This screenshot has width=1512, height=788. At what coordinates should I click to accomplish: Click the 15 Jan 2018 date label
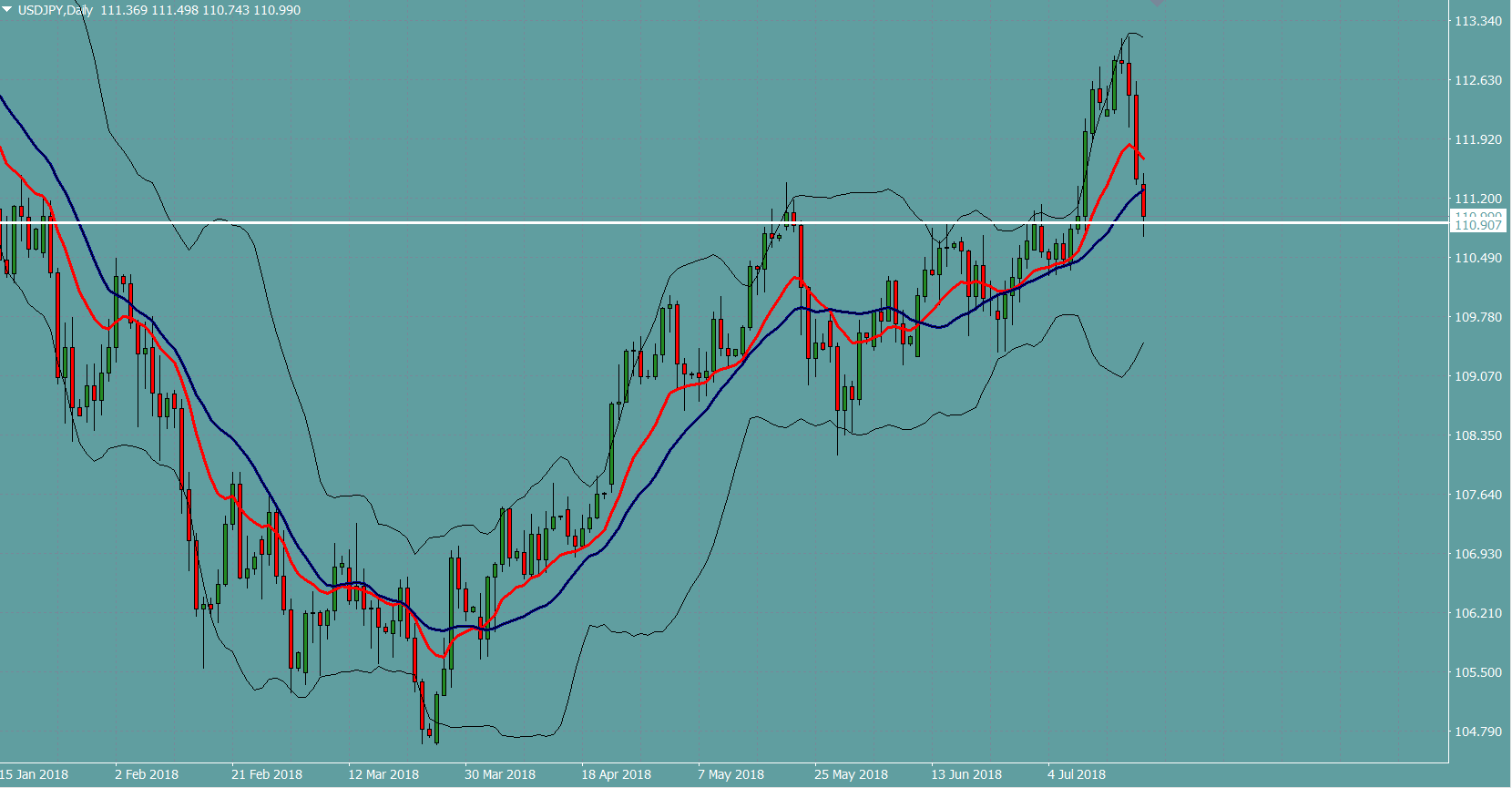[35, 774]
